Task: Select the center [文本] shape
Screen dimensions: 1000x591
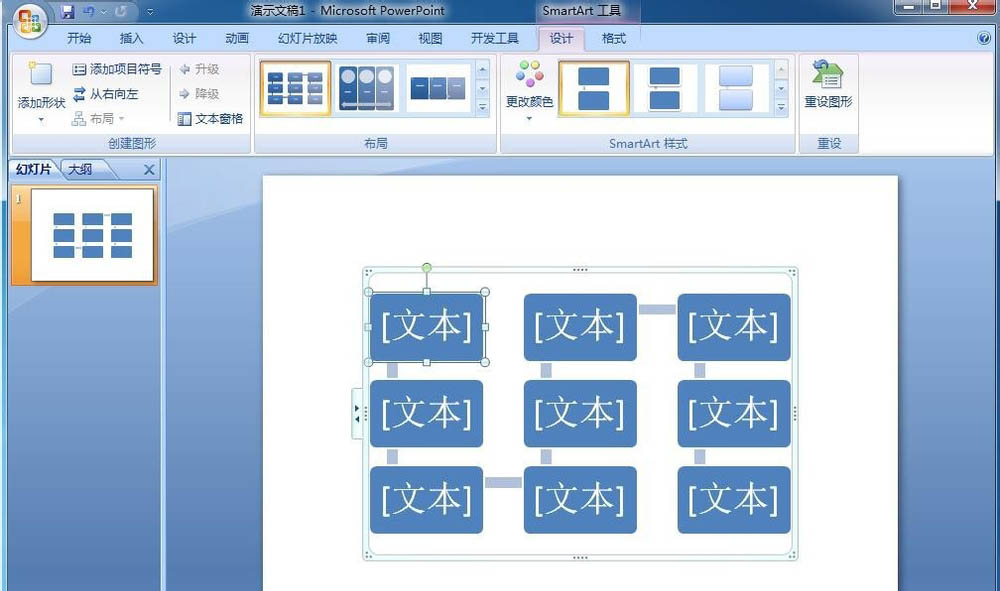Action: tap(580, 413)
